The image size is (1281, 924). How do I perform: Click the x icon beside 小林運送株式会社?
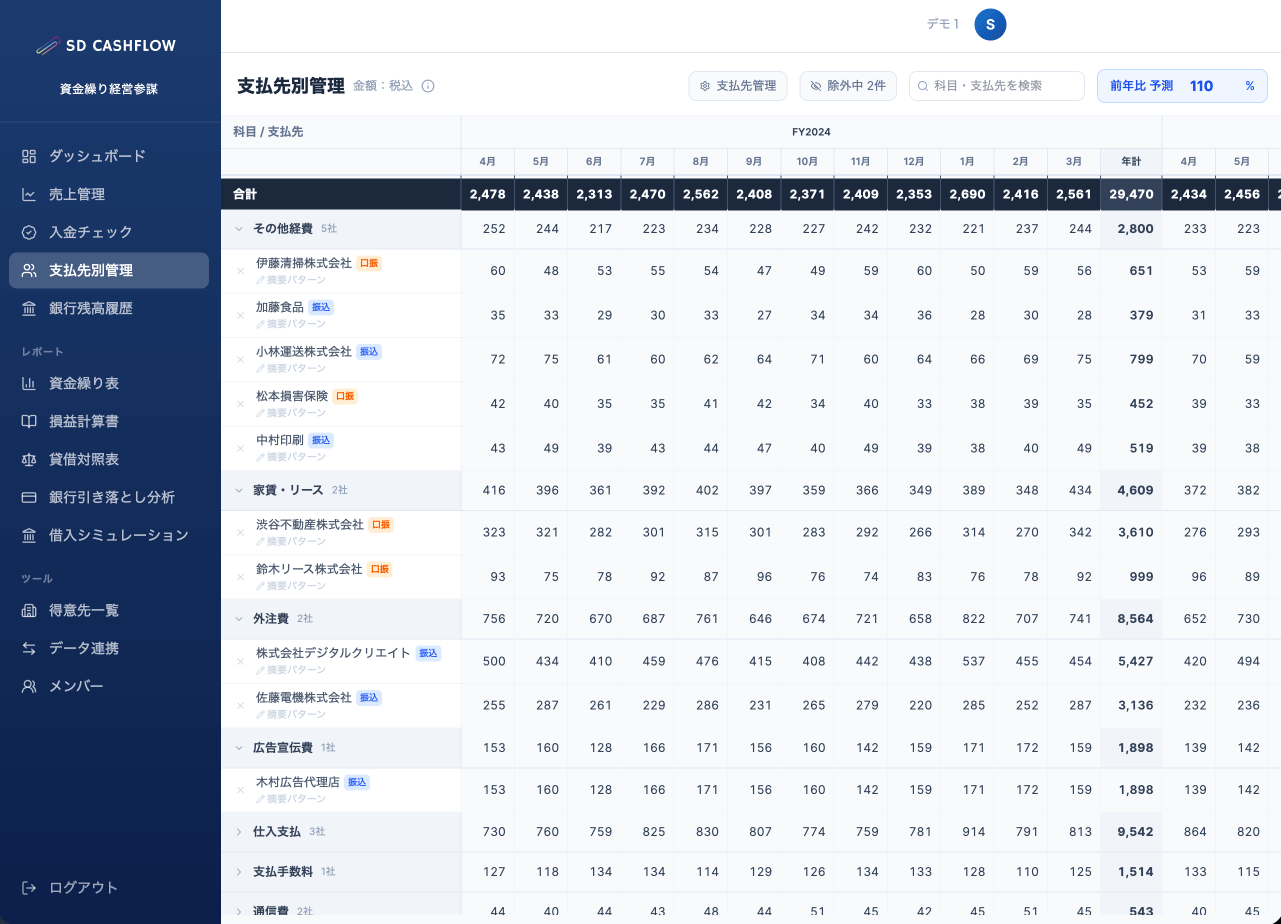click(x=240, y=360)
